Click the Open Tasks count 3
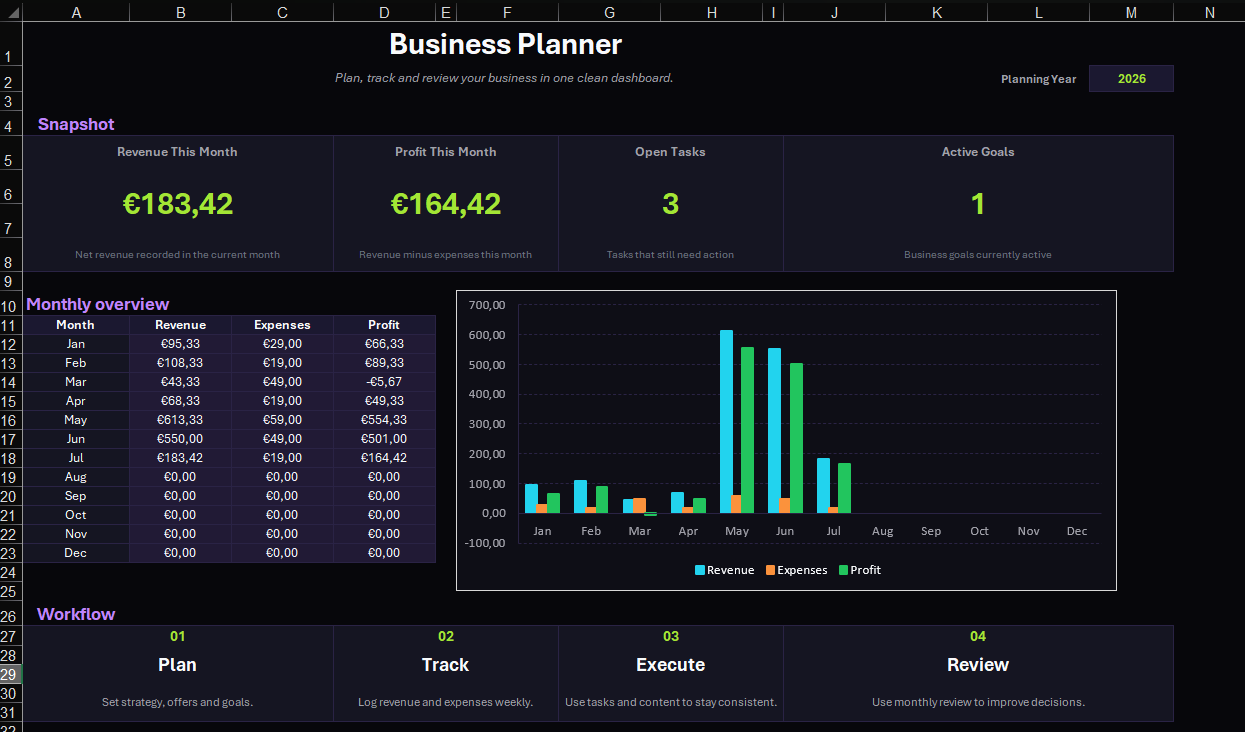 (x=670, y=204)
